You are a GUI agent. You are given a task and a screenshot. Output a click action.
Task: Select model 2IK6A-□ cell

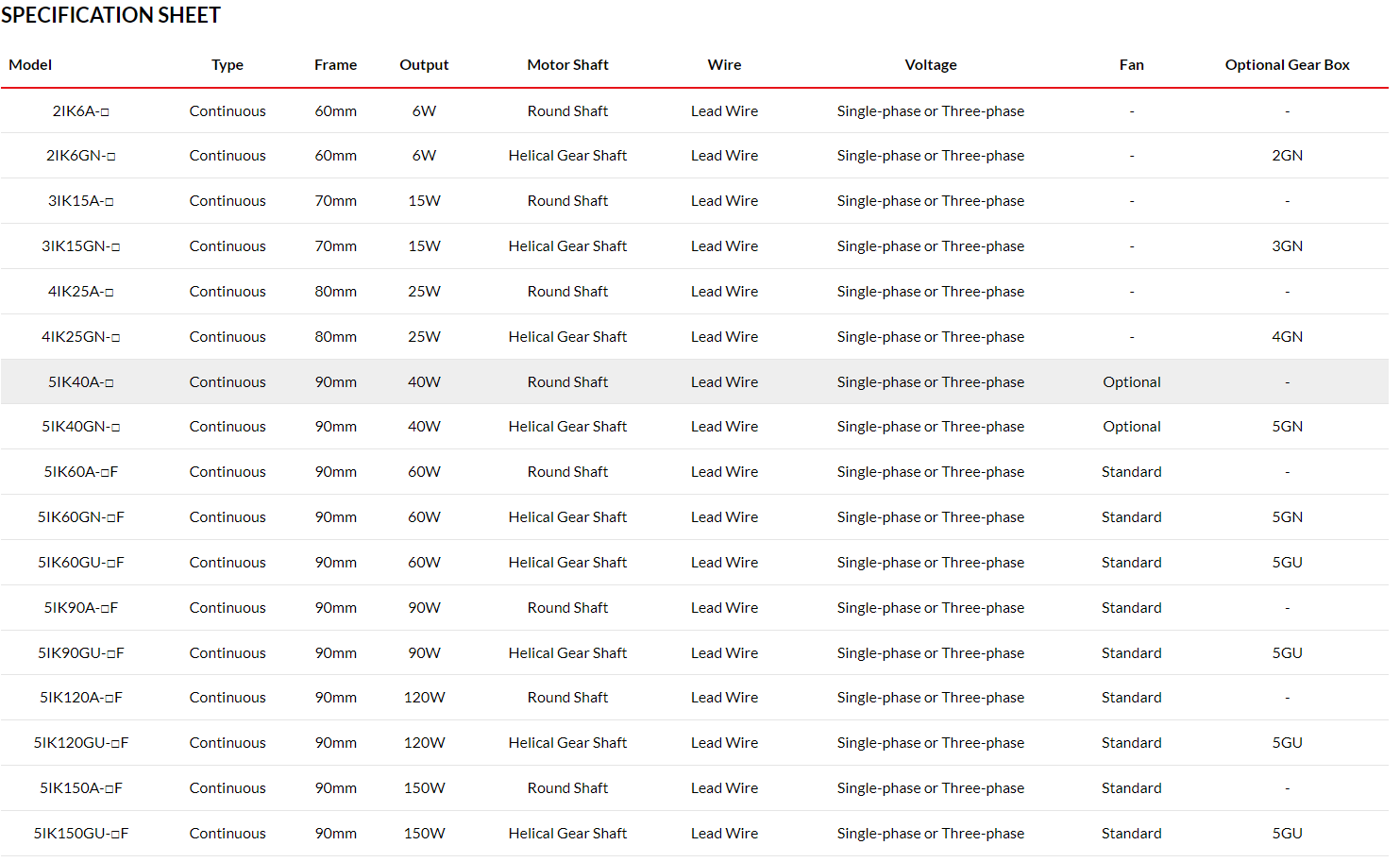click(81, 111)
